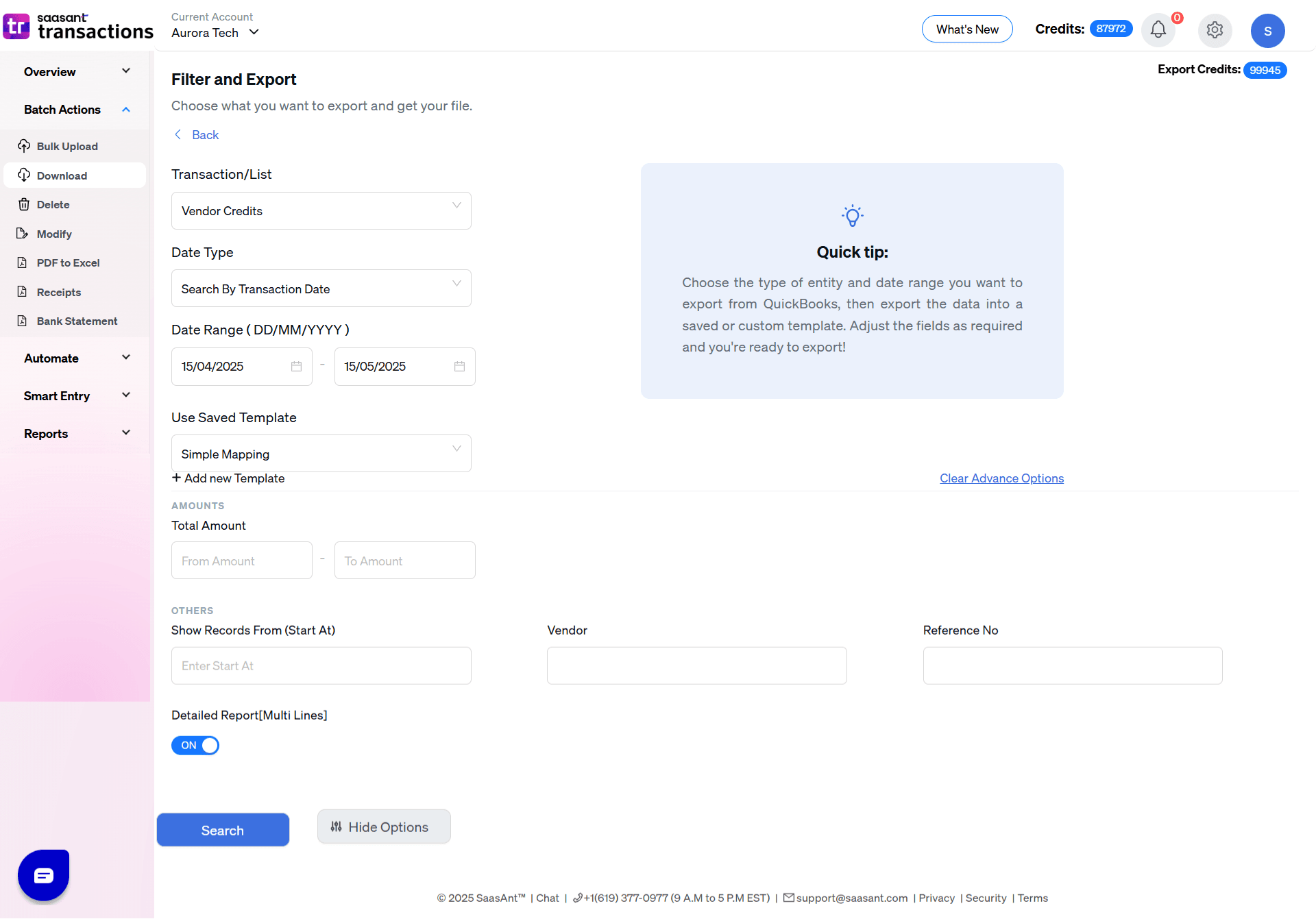Select the Bulk Upload sidebar icon

point(25,146)
